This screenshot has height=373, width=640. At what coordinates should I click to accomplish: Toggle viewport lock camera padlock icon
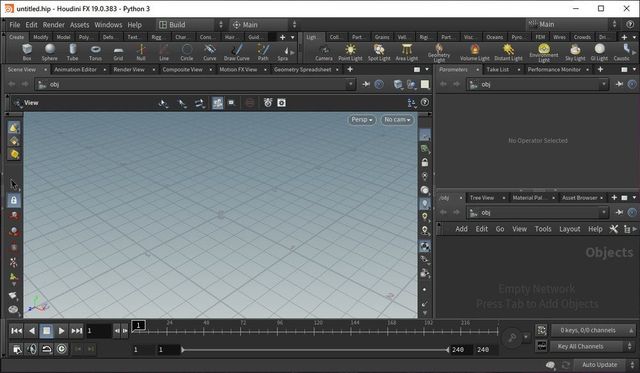tap(425, 162)
